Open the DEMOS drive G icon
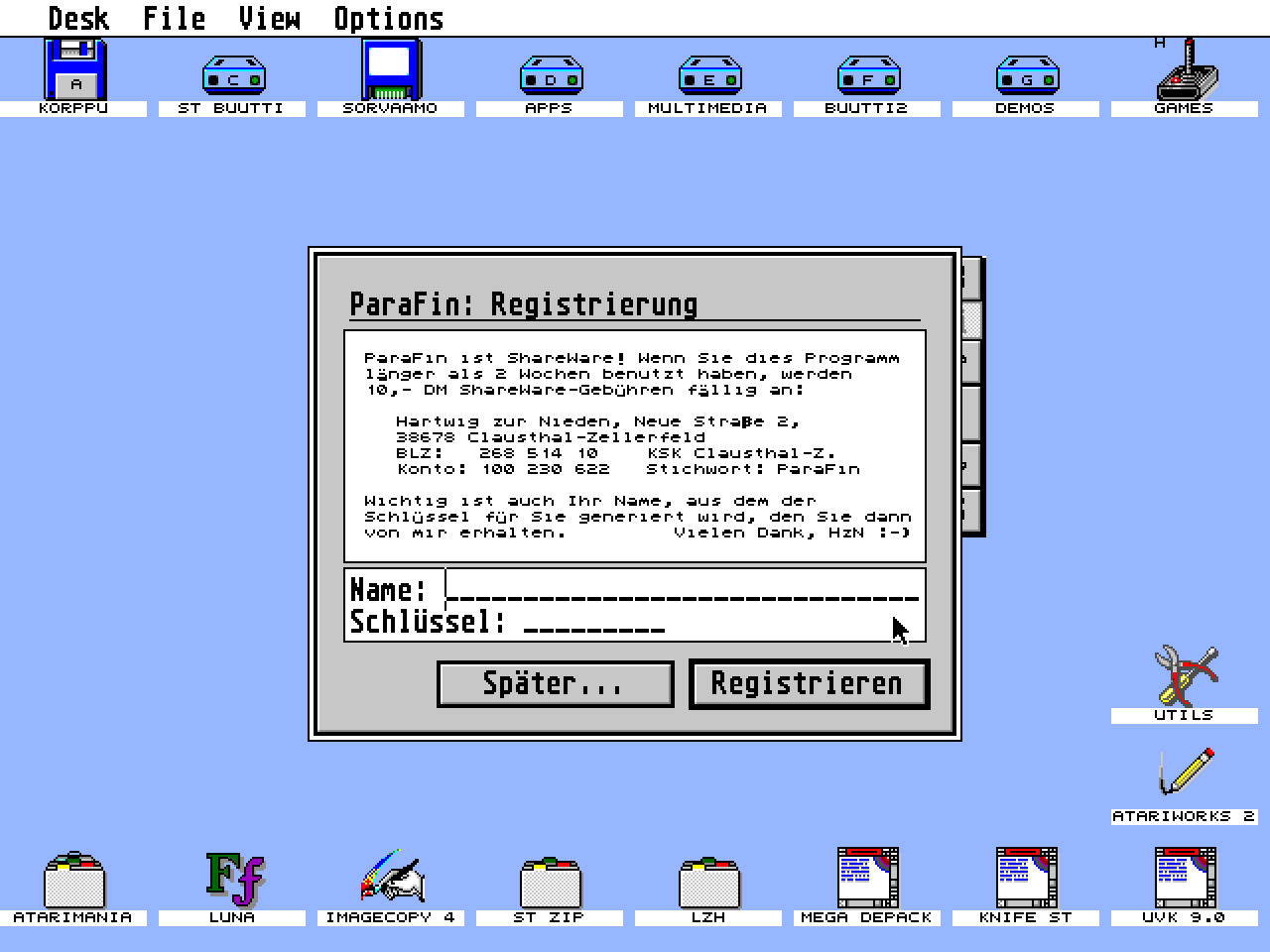 point(1027,76)
